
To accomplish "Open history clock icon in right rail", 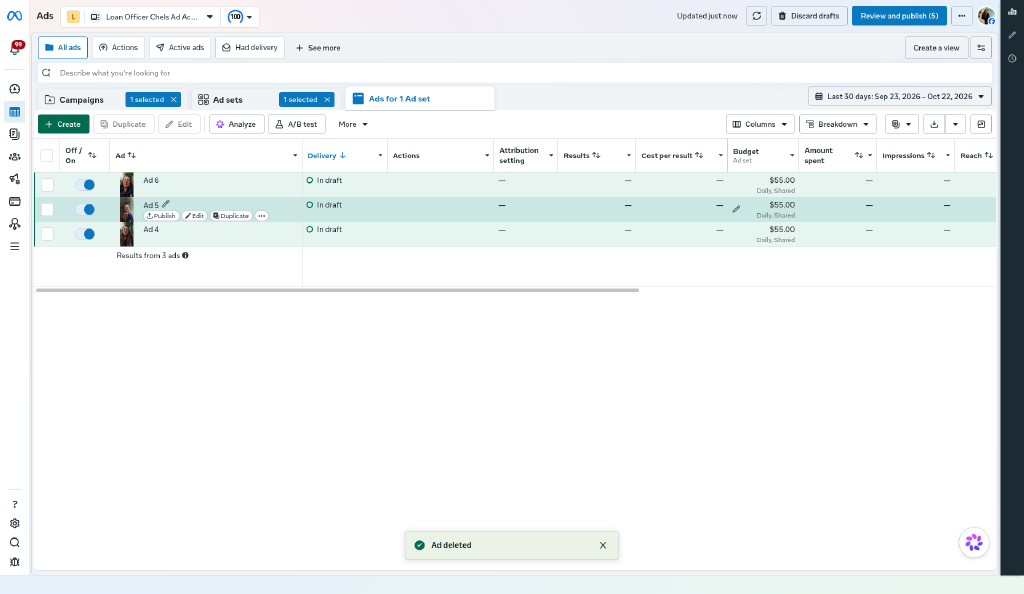I will pos(1012,58).
